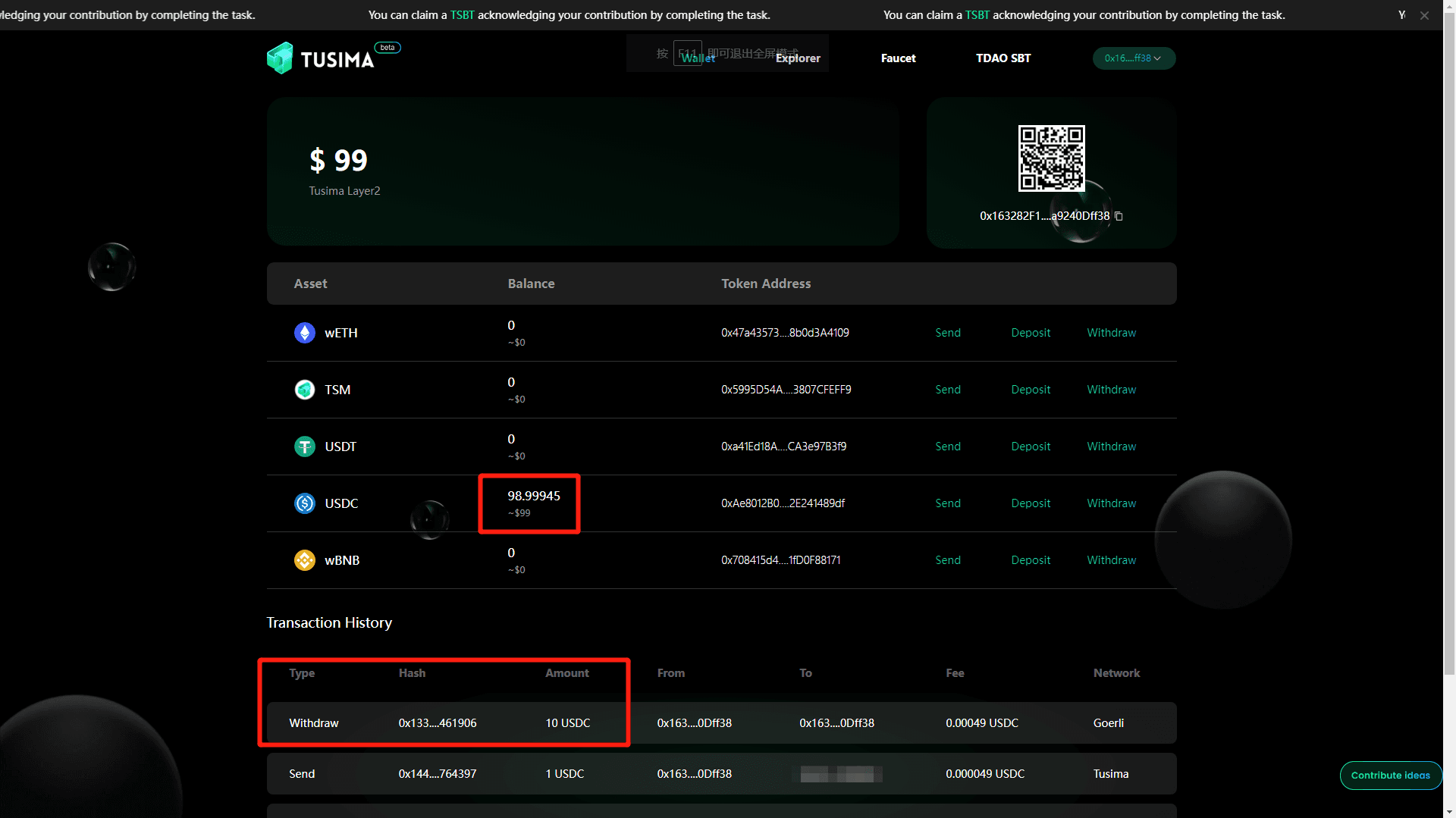Click wBNB token address 0x708415d4....1fD0F88171
Screen dimensions: 1456x818
pyautogui.click(x=781, y=560)
